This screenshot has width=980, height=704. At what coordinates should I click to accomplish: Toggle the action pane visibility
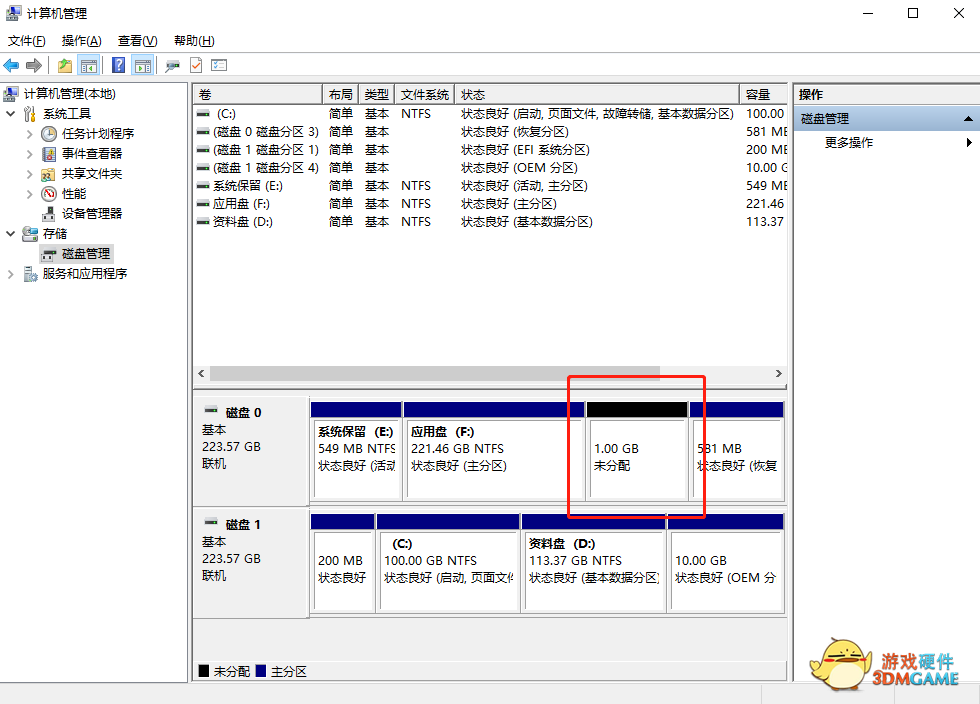coord(144,64)
